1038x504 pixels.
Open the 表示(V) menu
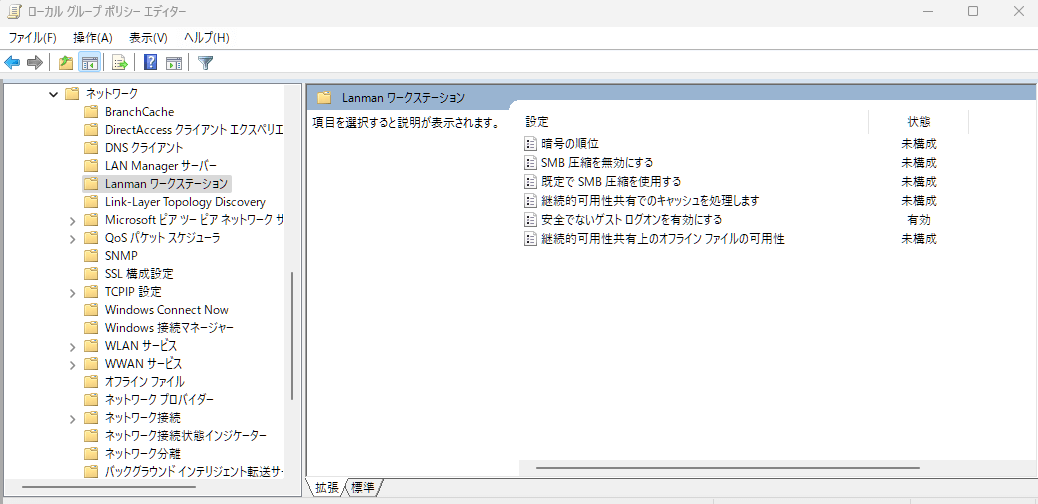148,38
